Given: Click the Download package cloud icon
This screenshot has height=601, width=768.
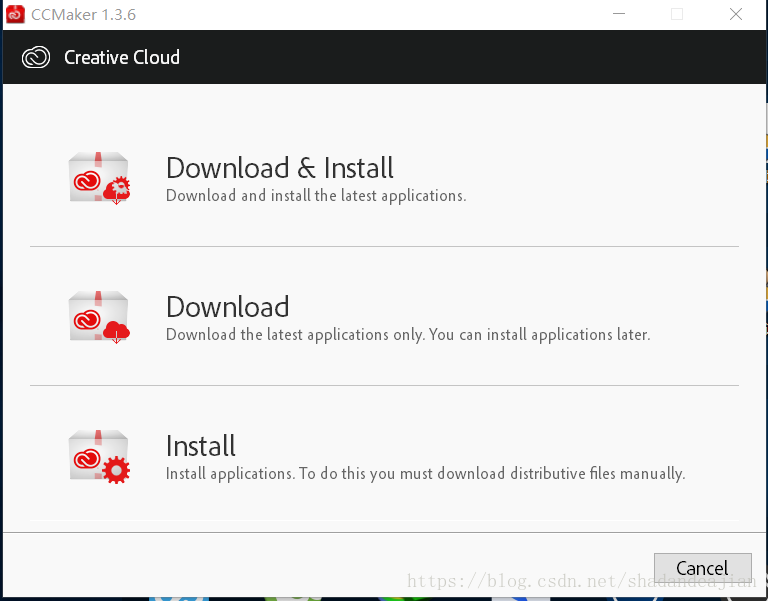Looking at the screenshot, I should pyautogui.click(x=99, y=317).
